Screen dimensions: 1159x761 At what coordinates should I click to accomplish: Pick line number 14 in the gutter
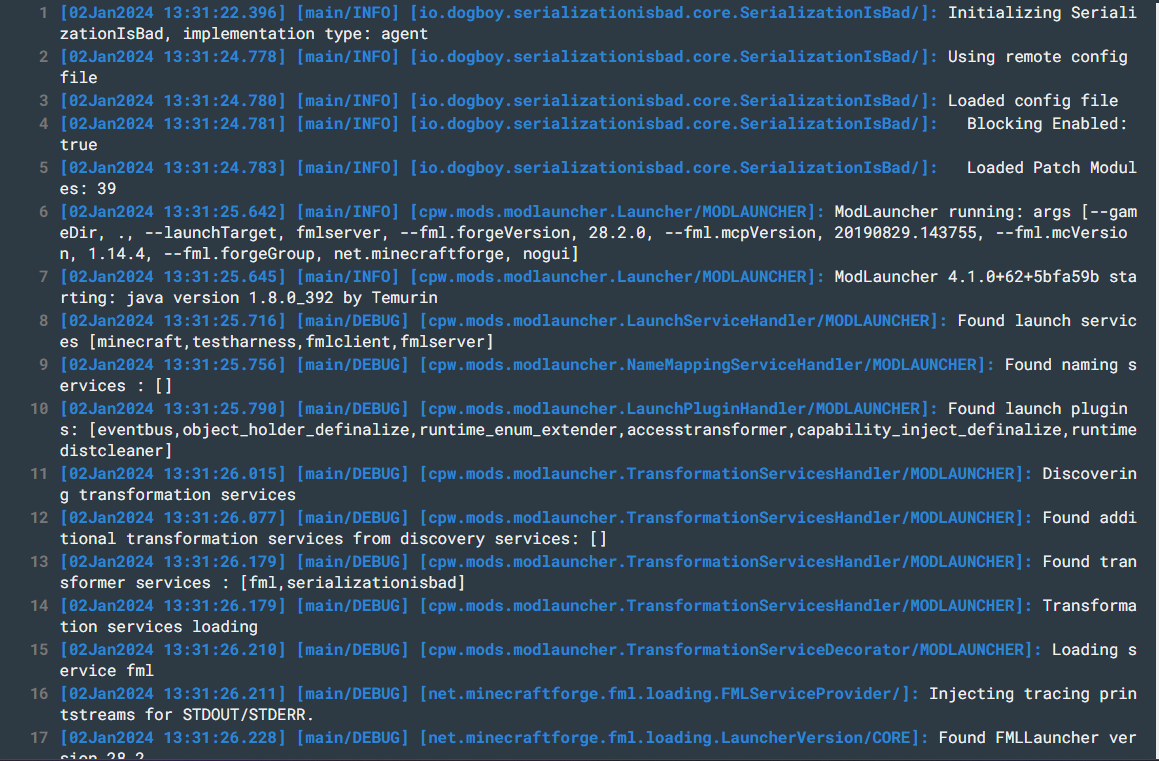point(39,605)
